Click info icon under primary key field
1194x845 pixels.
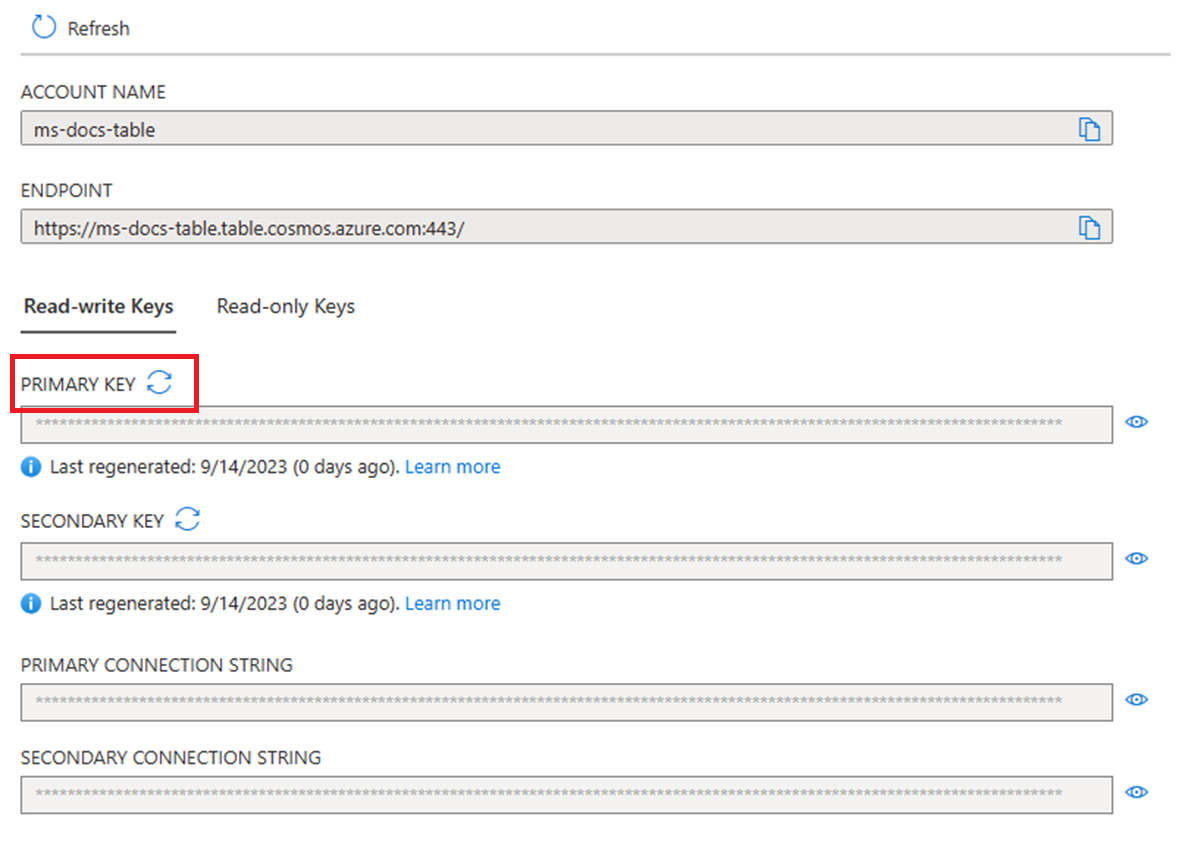point(30,467)
